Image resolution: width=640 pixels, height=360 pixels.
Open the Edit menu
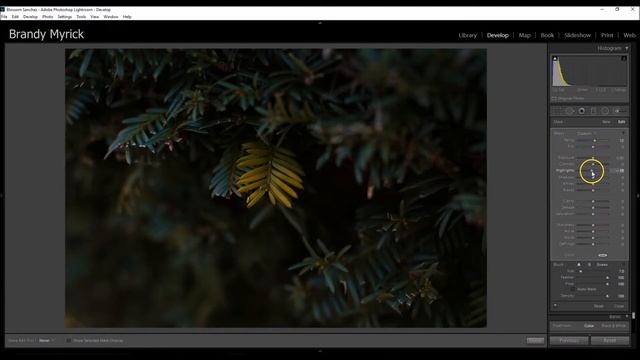click(x=15, y=17)
